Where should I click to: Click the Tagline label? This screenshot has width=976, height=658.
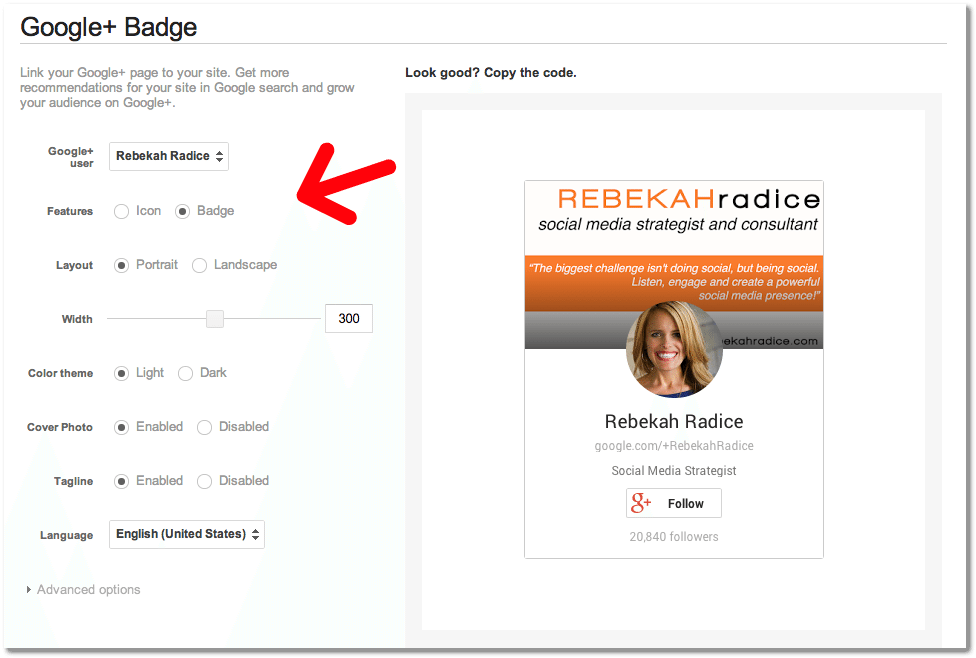(73, 482)
